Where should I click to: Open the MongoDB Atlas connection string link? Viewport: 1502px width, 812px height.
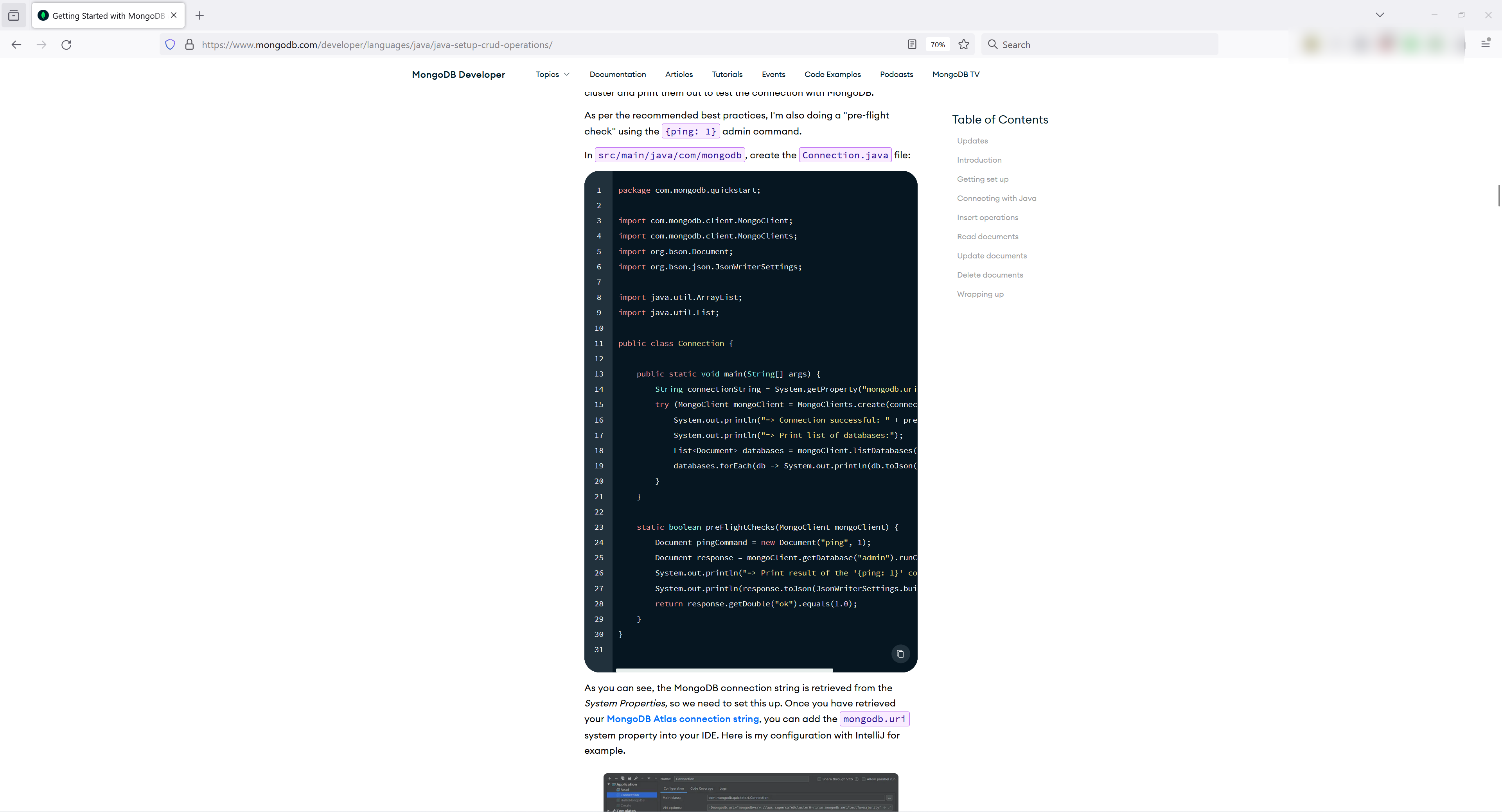(682, 719)
